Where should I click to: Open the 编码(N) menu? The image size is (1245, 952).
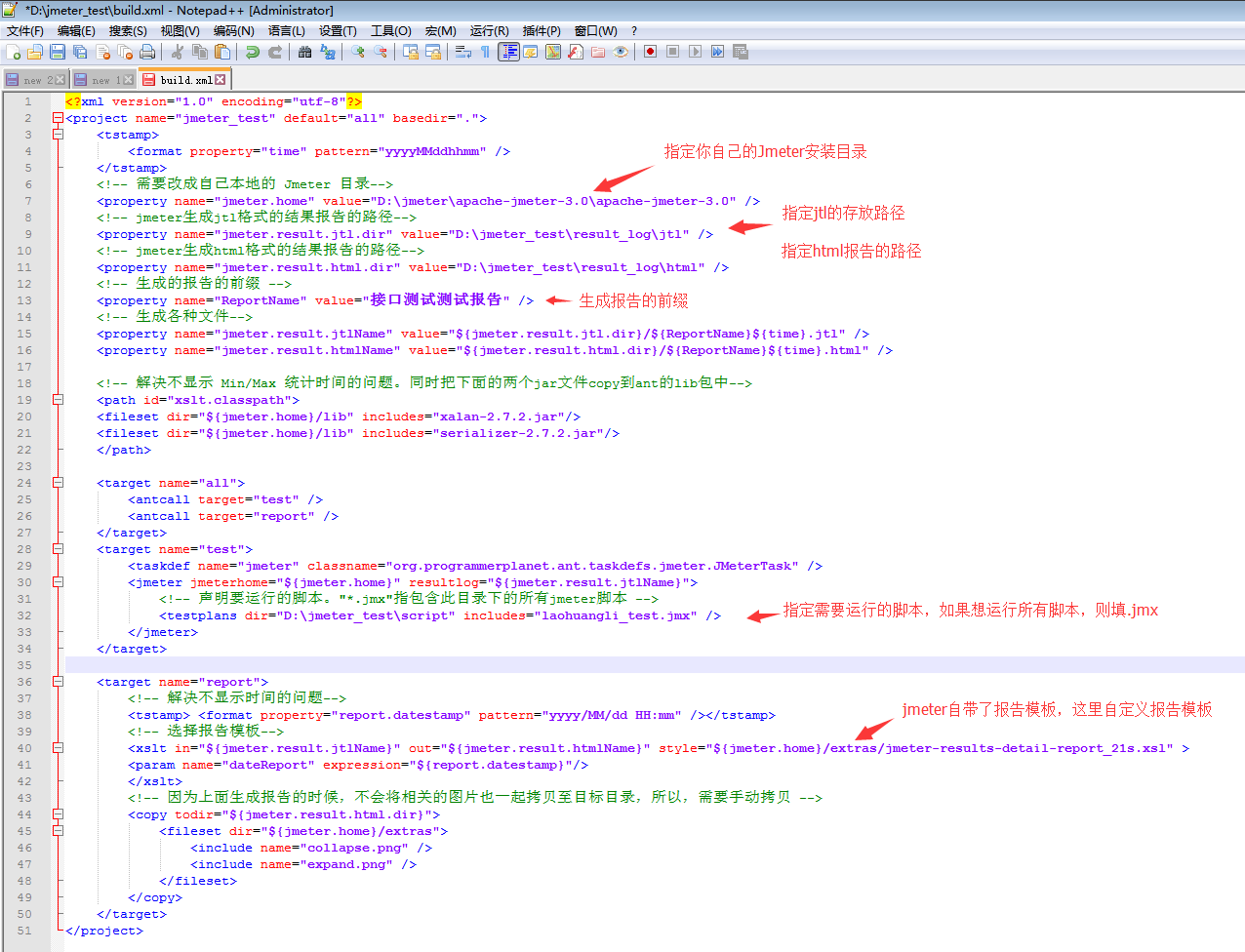pos(233,30)
